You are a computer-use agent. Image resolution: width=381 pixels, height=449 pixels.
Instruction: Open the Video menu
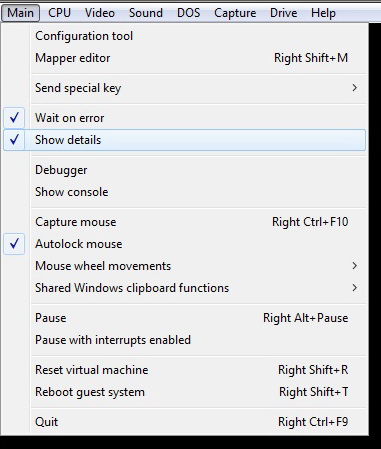click(x=100, y=13)
